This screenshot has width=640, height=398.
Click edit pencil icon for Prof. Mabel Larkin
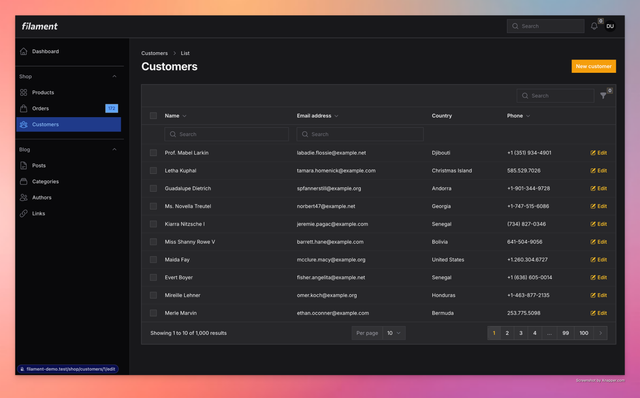coord(593,153)
